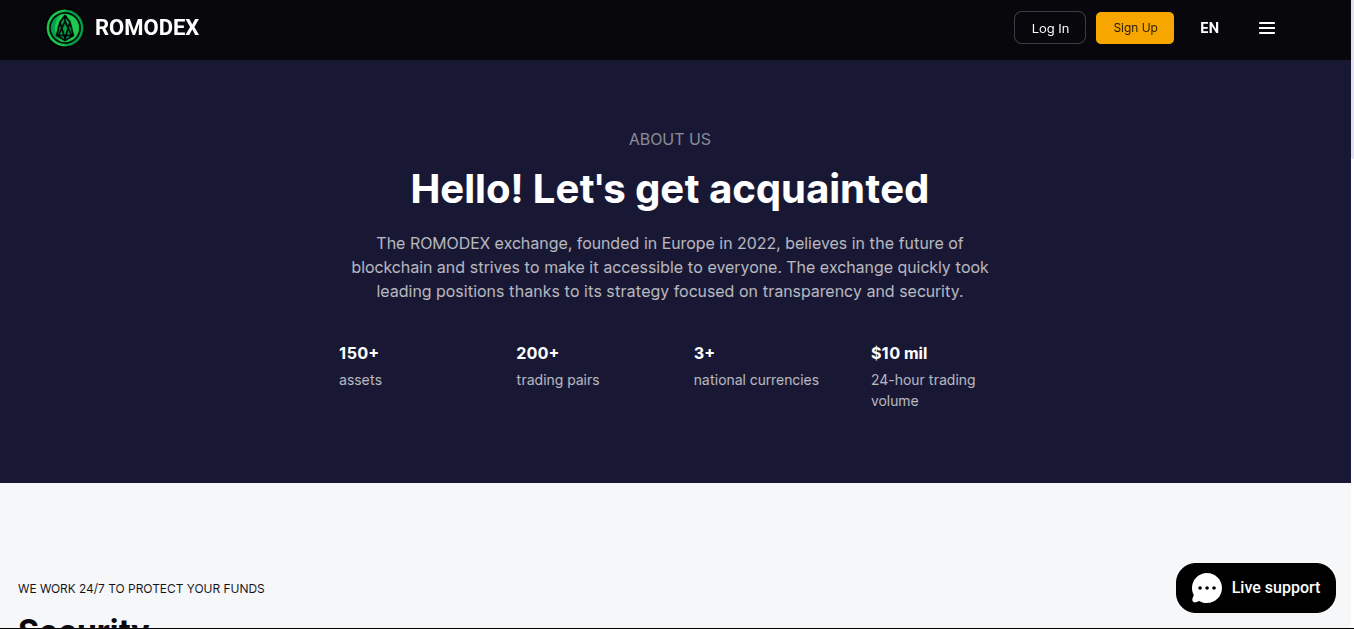Click the partially visible Security heading
Viewport: 1354px width, 629px height.
tap(83, 623)
